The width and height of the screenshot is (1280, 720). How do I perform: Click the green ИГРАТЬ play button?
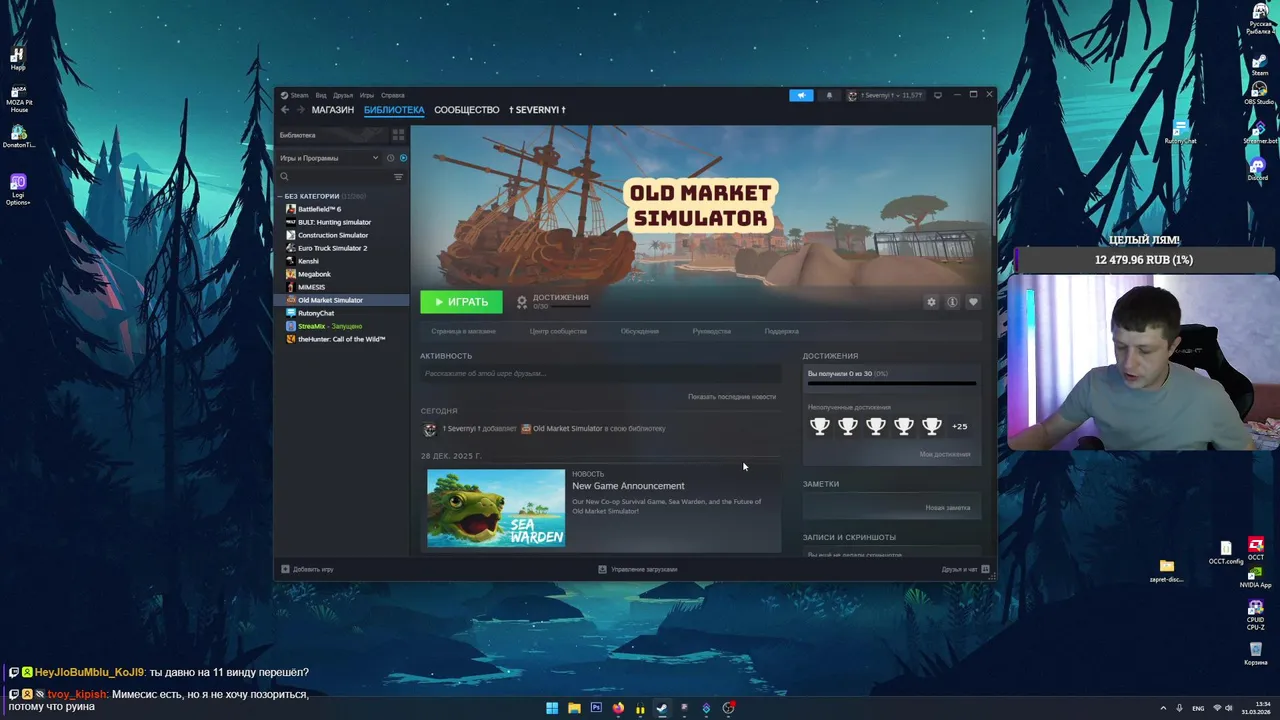(x=461, y=302)
